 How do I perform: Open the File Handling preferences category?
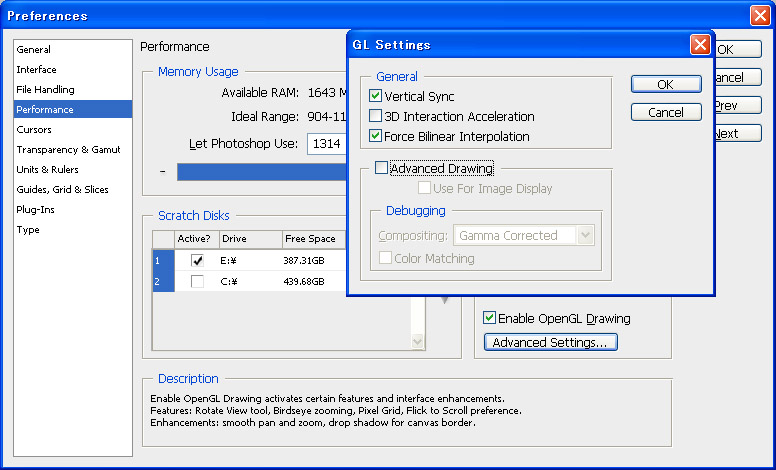(x=73, y=90)
